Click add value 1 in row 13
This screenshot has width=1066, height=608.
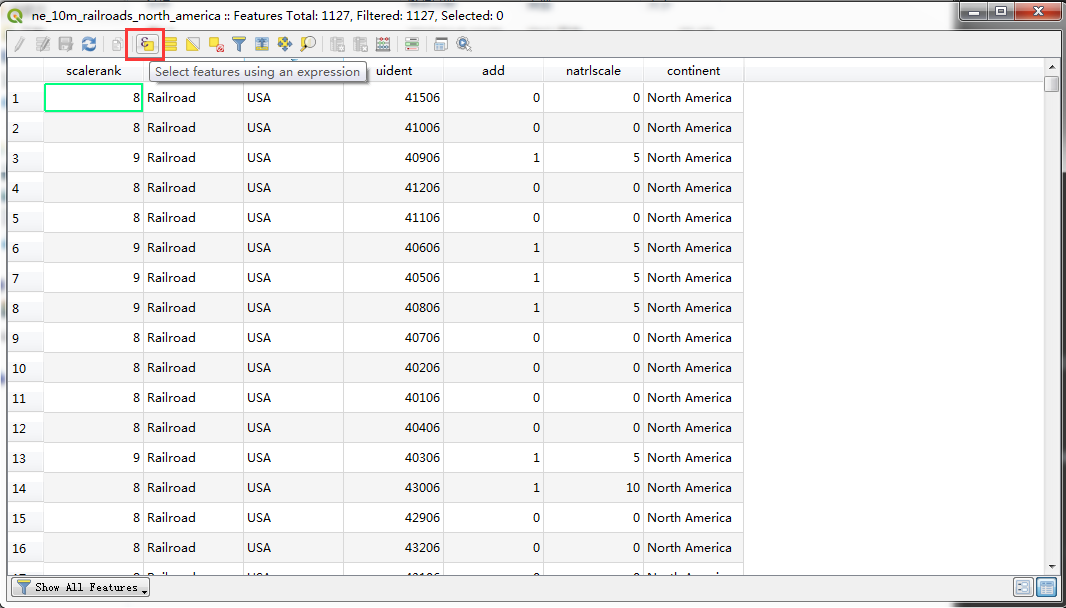pyautogui.click(x=493, y=458)
